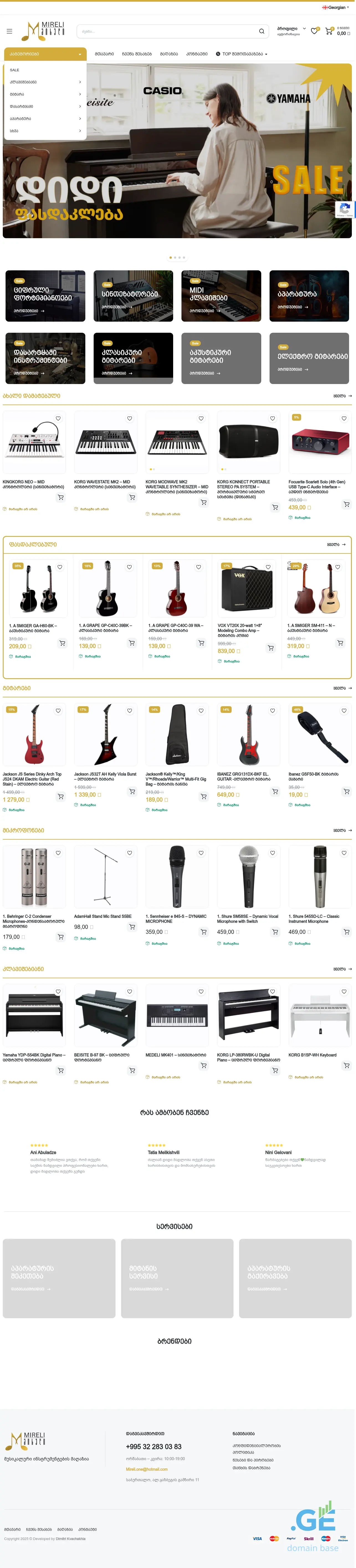Add Ibanez GSF50-BK strap to cart
Viewport: 356px width, 1568px height.
pyautogui.click(x=346, y=791)
